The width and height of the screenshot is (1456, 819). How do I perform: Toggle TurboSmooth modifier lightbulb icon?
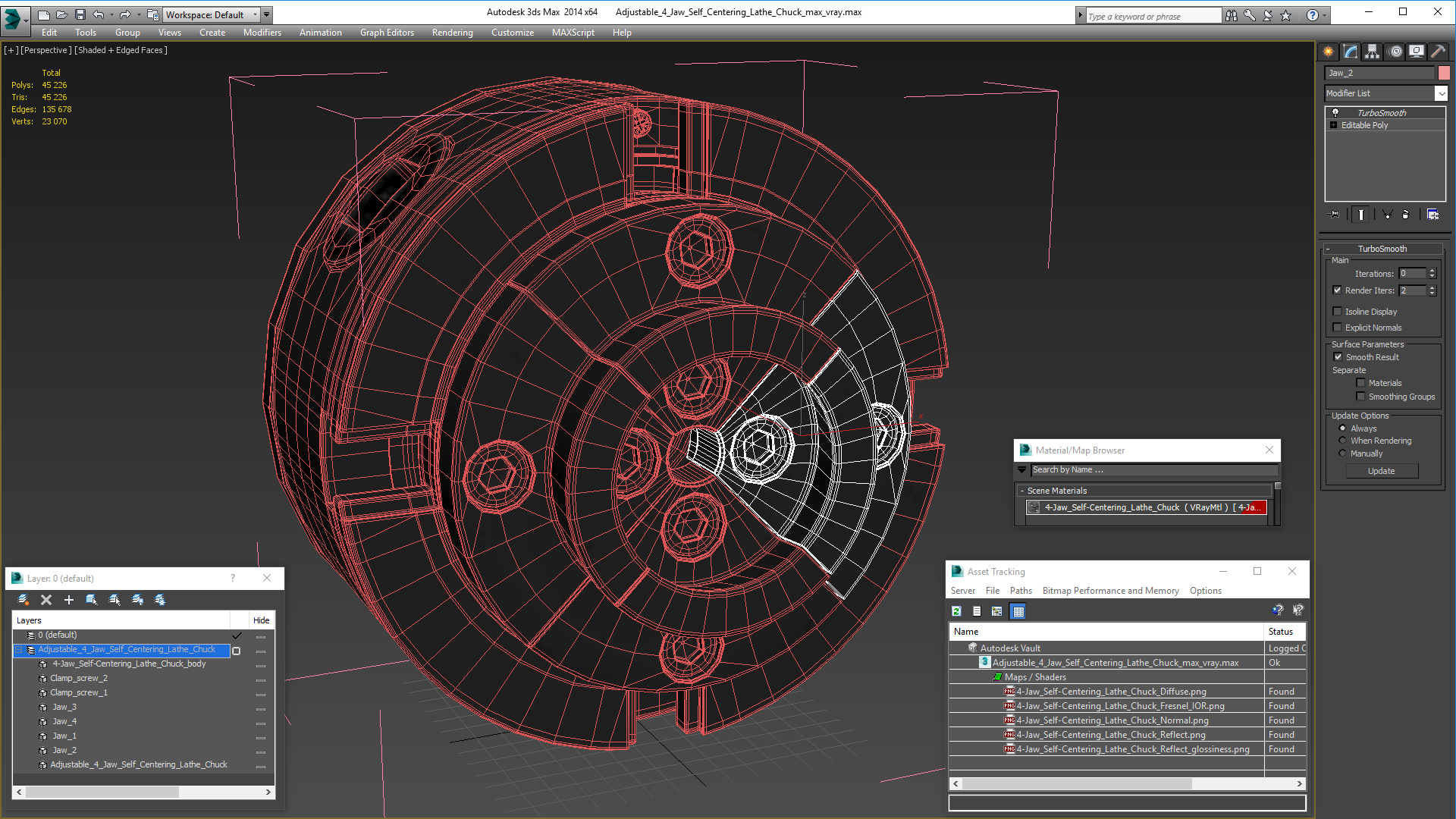pyautogui.click(x=1335, y=112)
